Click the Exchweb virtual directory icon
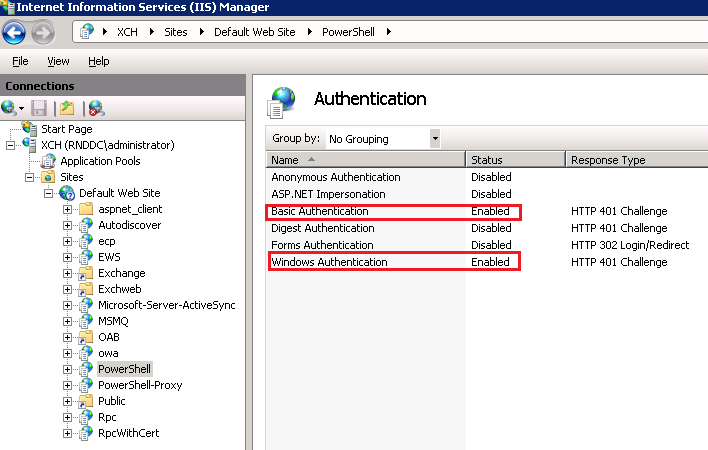This screenshot has width=708, height=450. 86,289
